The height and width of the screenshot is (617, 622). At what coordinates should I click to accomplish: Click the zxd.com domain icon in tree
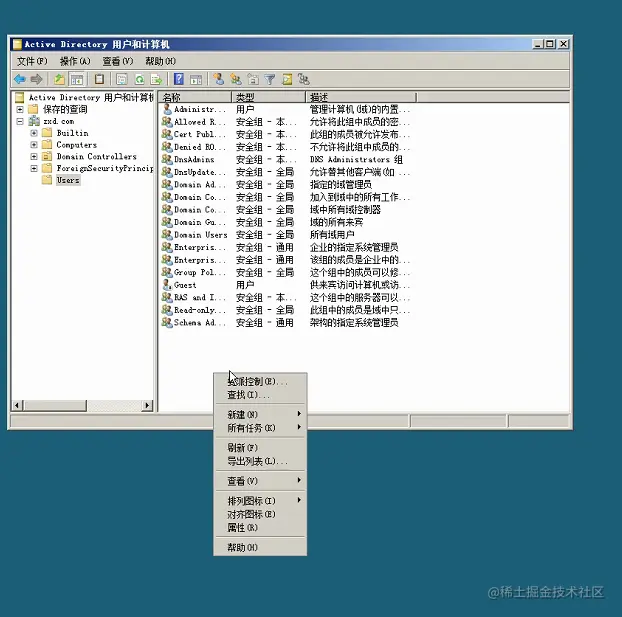[34, 121]
